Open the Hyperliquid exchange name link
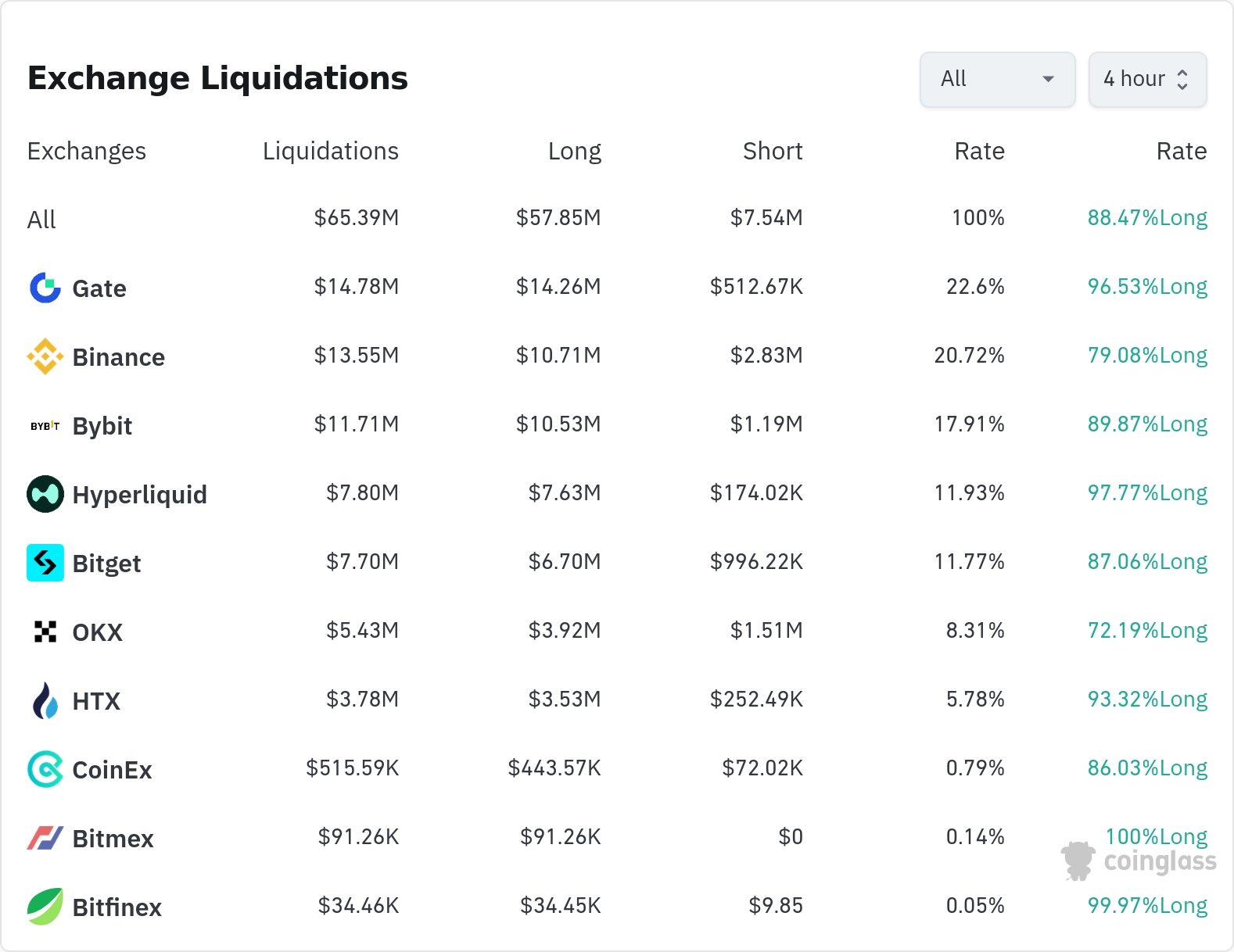1234x952 pixels. pos(139,495)
